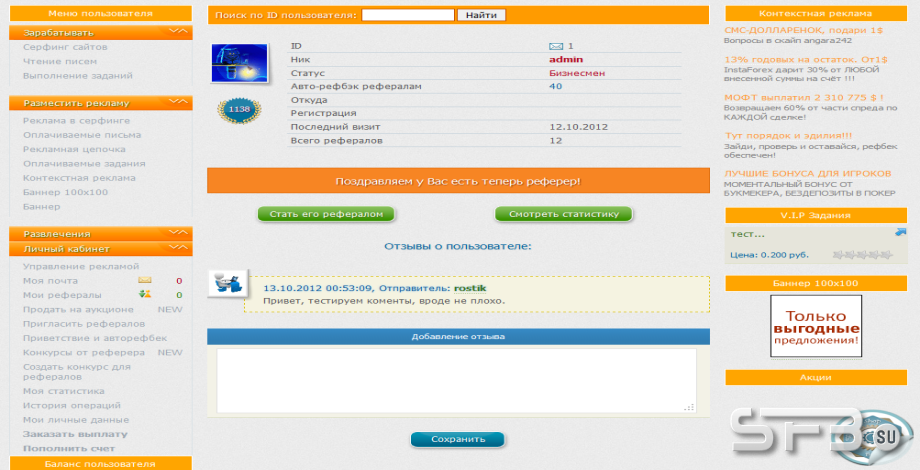This screenshot has height=470, width=920.
Task: Click the Смотреть статистику button
Action: [x=564, y=214]
